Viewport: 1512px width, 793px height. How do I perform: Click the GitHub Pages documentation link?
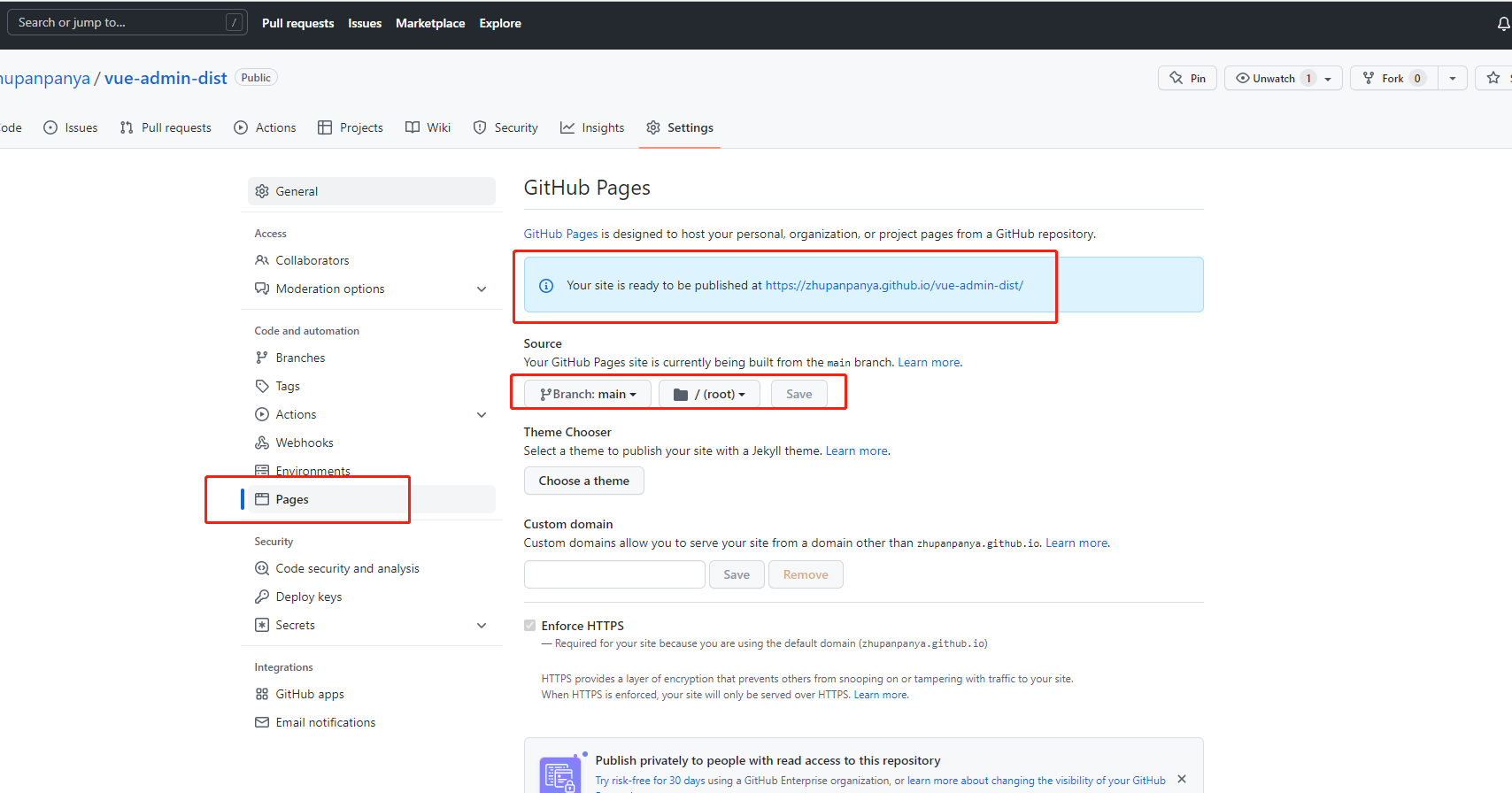pyautogui.click(x=560, y=235)
